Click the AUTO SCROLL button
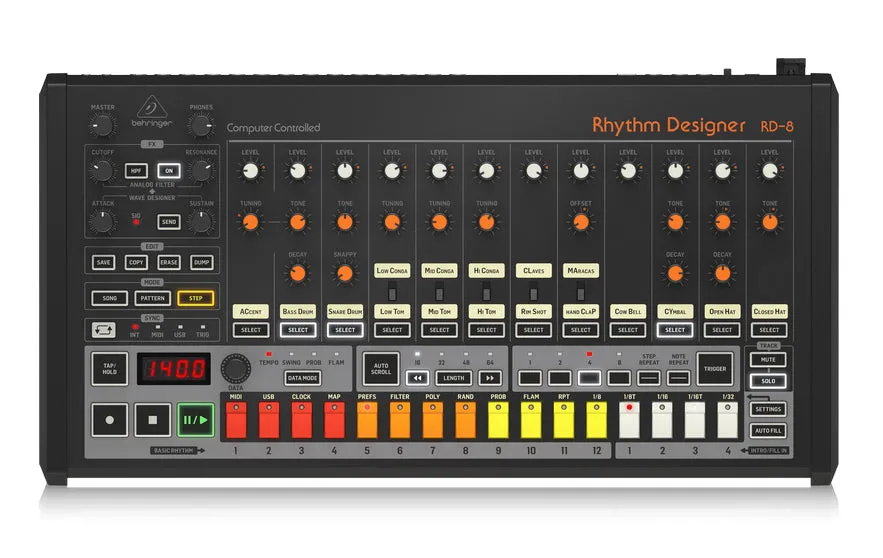 [381, 369]
